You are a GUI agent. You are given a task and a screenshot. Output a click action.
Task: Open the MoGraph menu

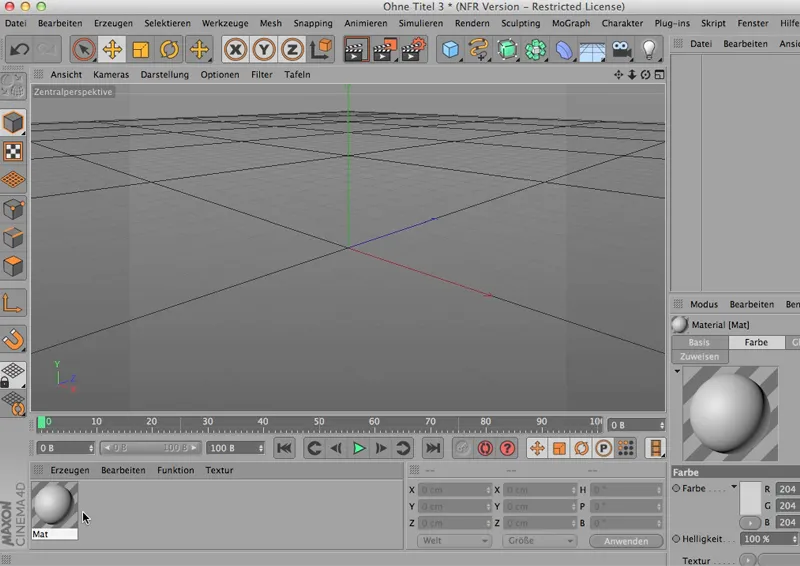click(x=571, y=23)
